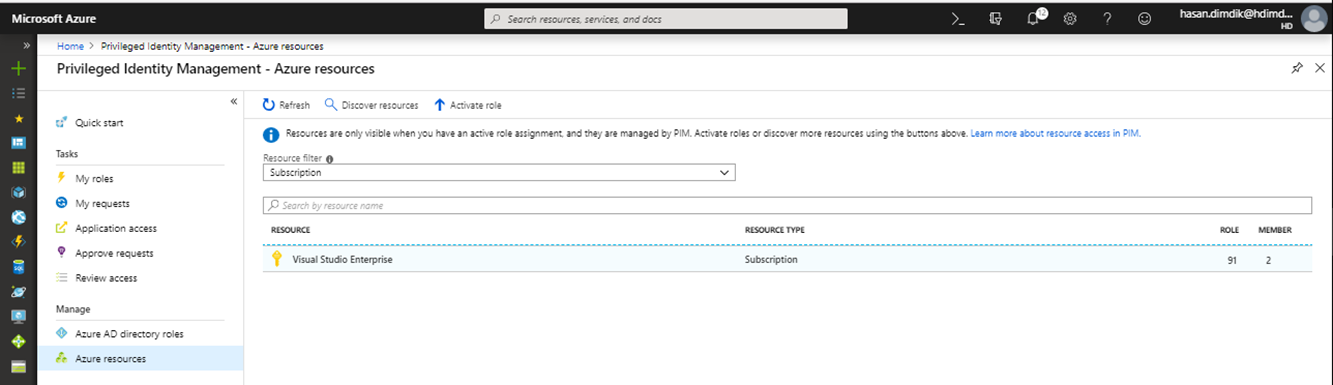The height and width of the screenshot is (385, 1333).
Task: Open Directory and subscription filter icon
Action: (x=995, y=18)
